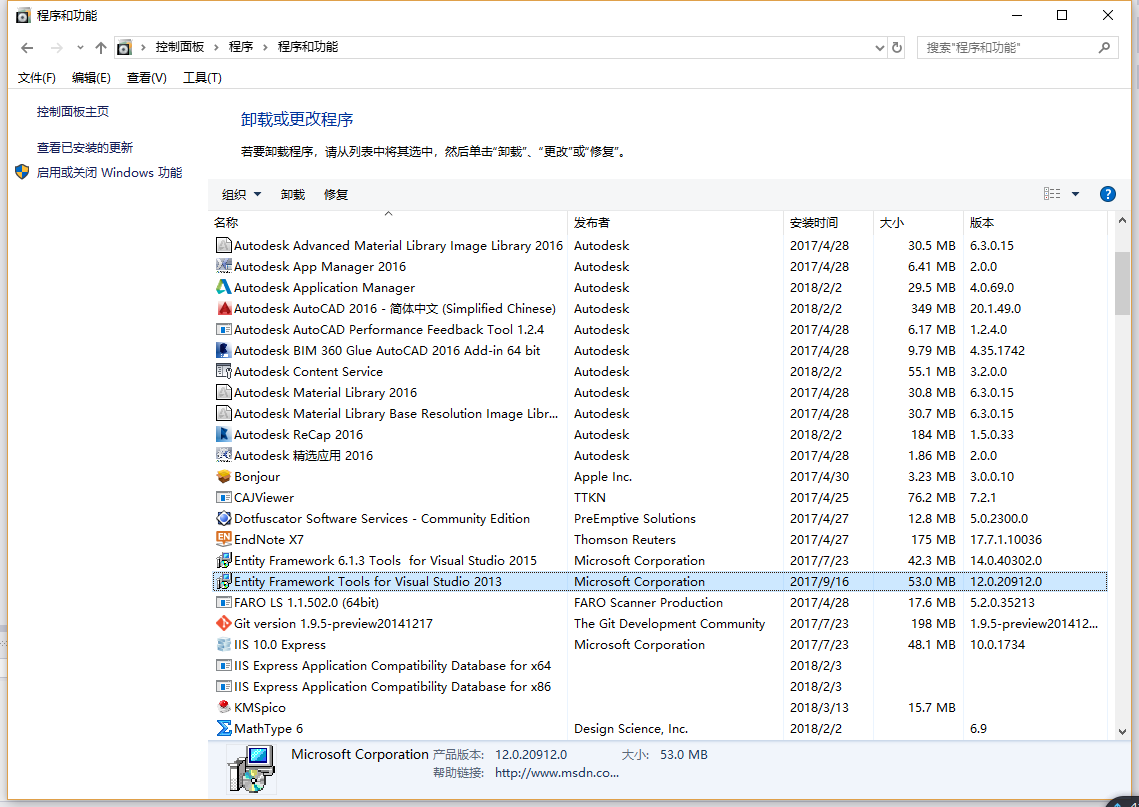Click the Autodesk App Manager 2016 icon

click(224, 267)
